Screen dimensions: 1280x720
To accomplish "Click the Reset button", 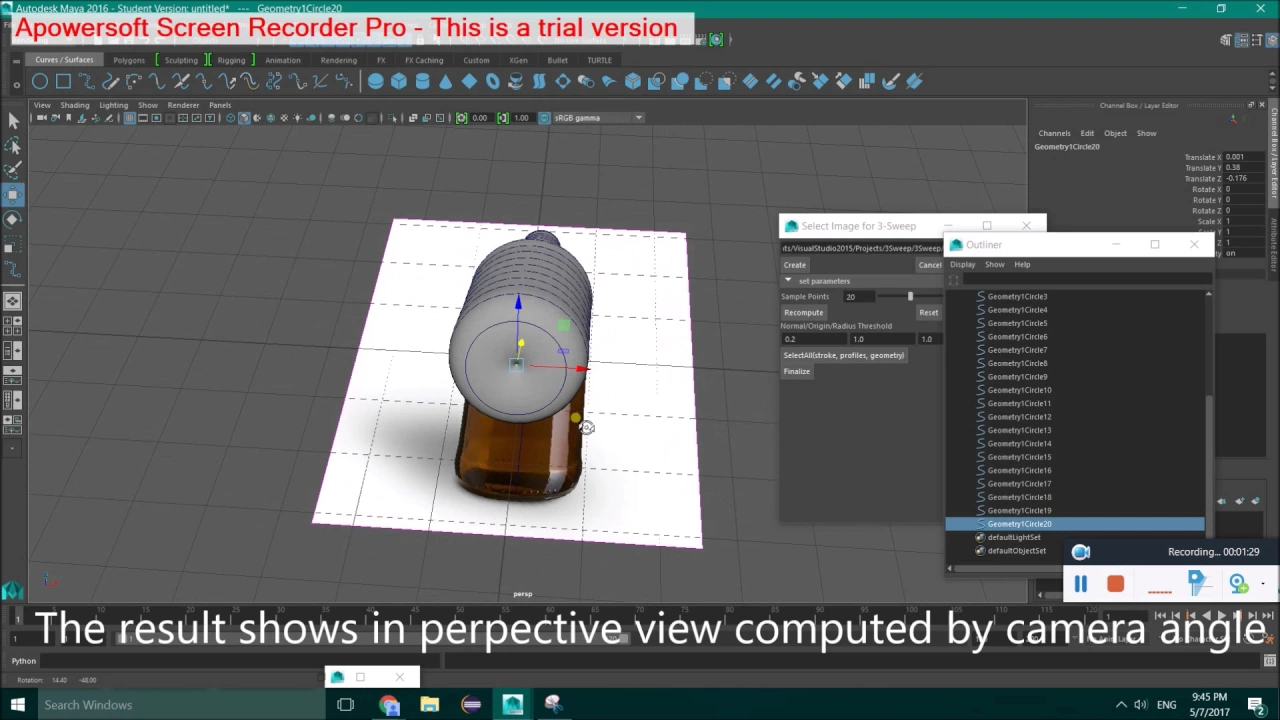I will click(929, 312).
